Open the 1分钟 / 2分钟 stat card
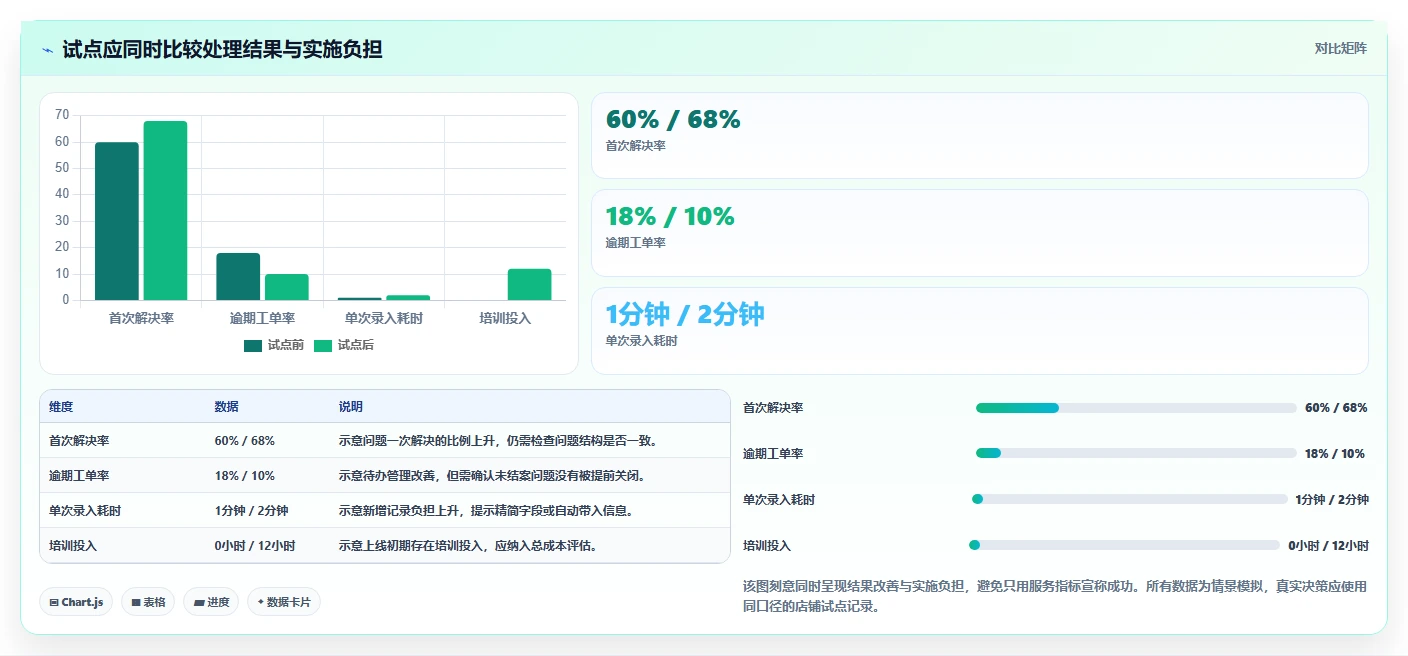Viewport: 1408px width, 656px height. pyautogui.click(x=980, y=331)
